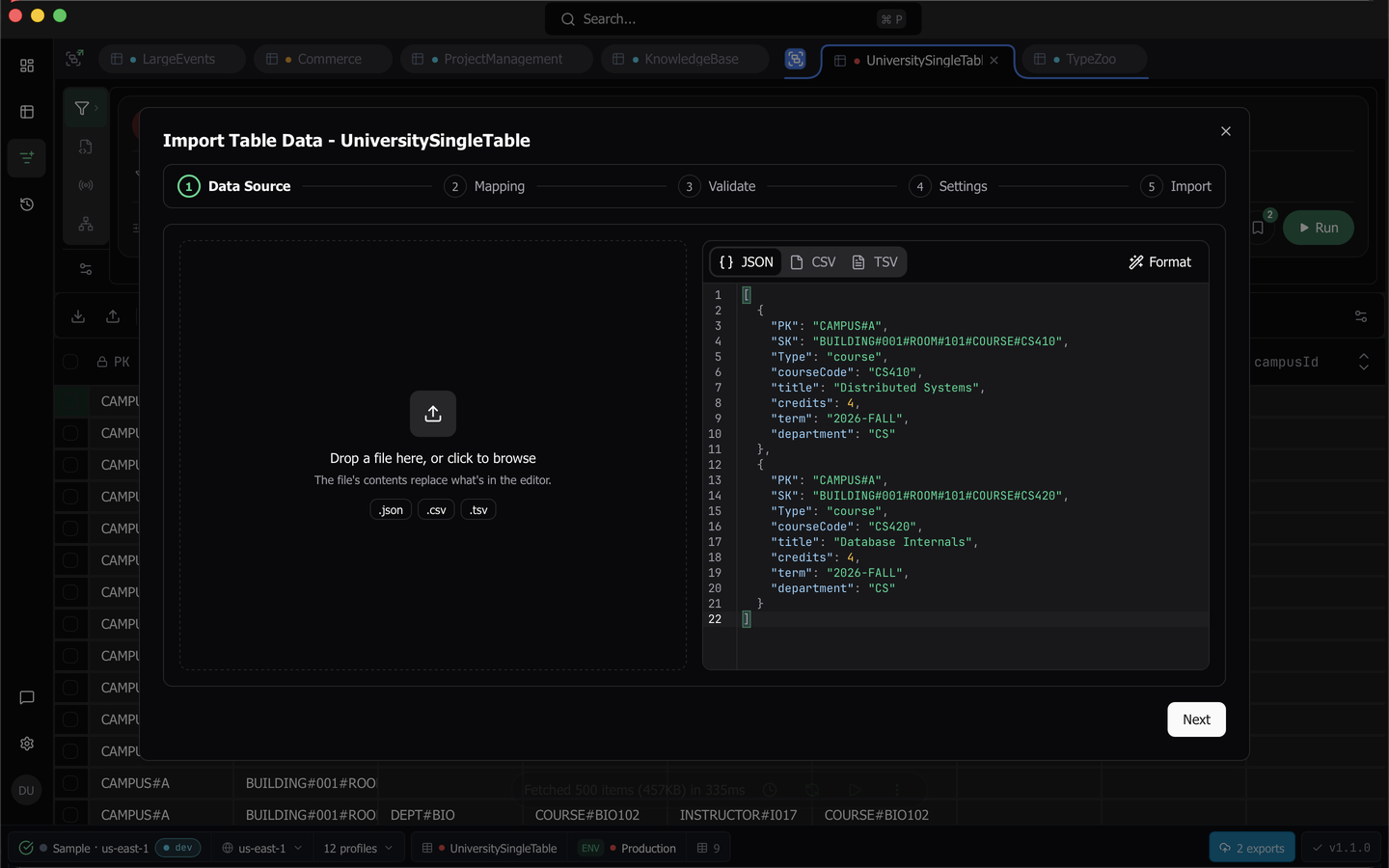The image size is (1389, 868).
Task: Click the .tsv file type chip
Action: [x=478, y=510]
